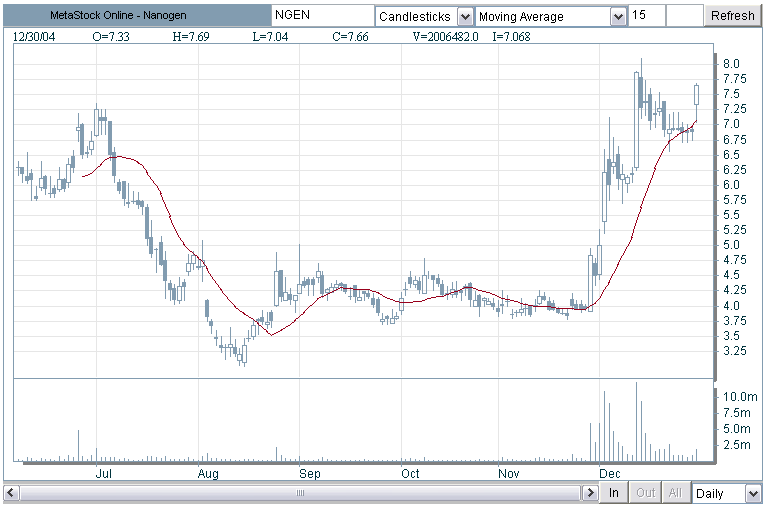Click the L=7.04 low value
This screenshot has height=508, width=768.
(270, 37)
